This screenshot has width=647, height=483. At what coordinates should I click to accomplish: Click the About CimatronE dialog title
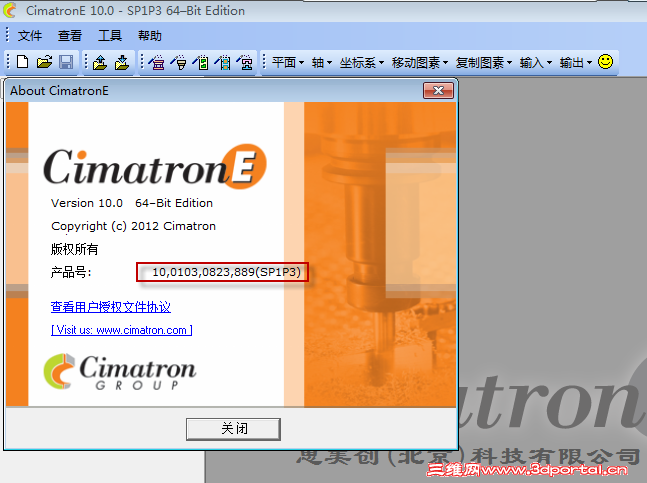59,91
